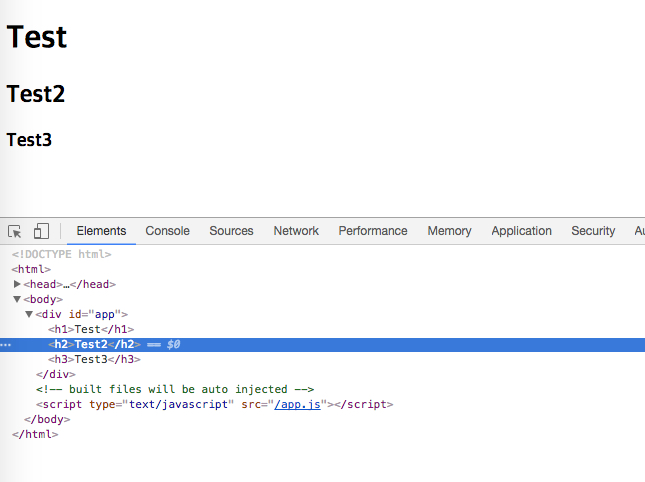645x482 pixels.
Task: Click the $0 reference in selected row
Action: (x=173, y=344)
